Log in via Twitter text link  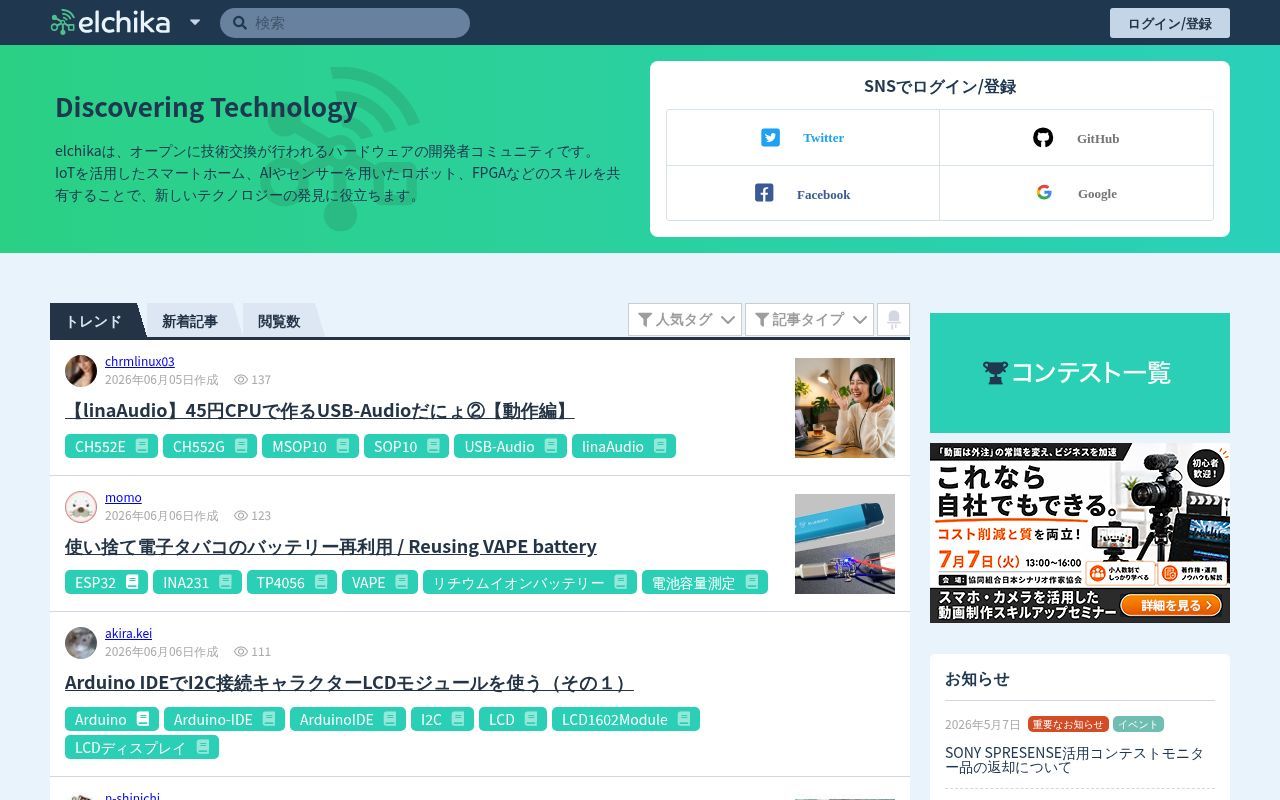pyautogui.click(x=823, y=138)
